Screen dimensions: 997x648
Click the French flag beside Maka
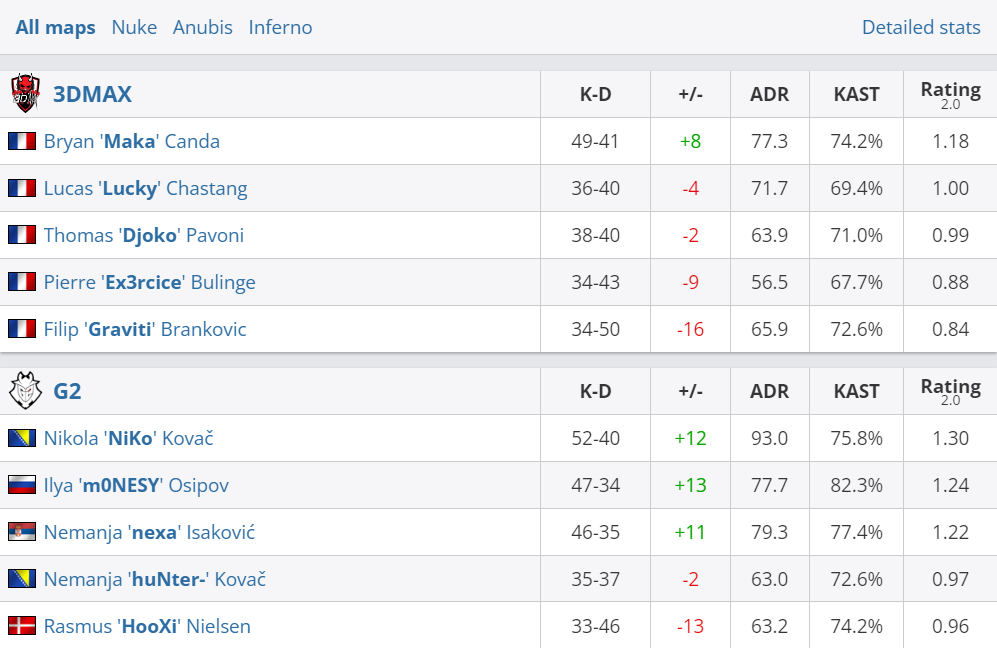coord(22,141)
